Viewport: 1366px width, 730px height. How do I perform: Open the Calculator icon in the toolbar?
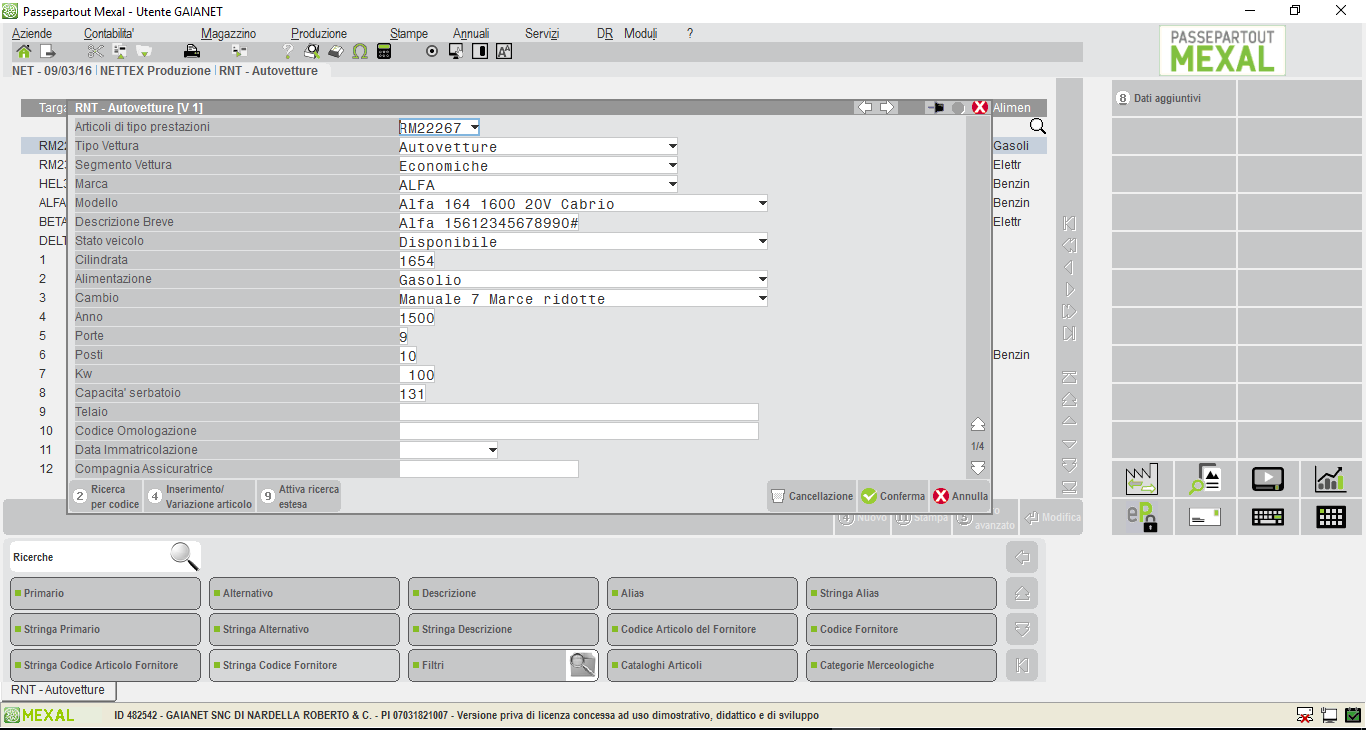(384, 51)
